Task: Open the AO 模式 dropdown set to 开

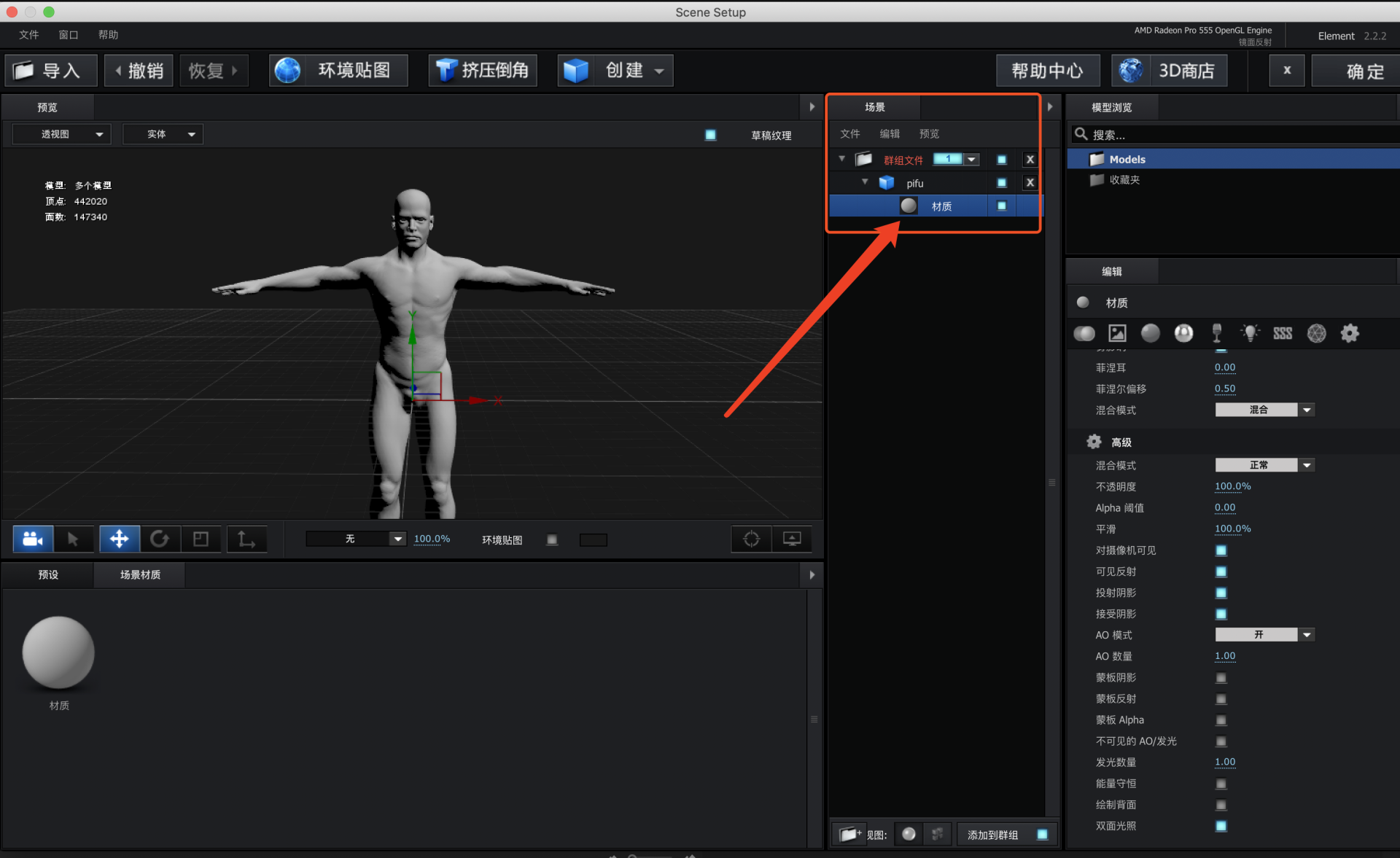Action: 1264,635
